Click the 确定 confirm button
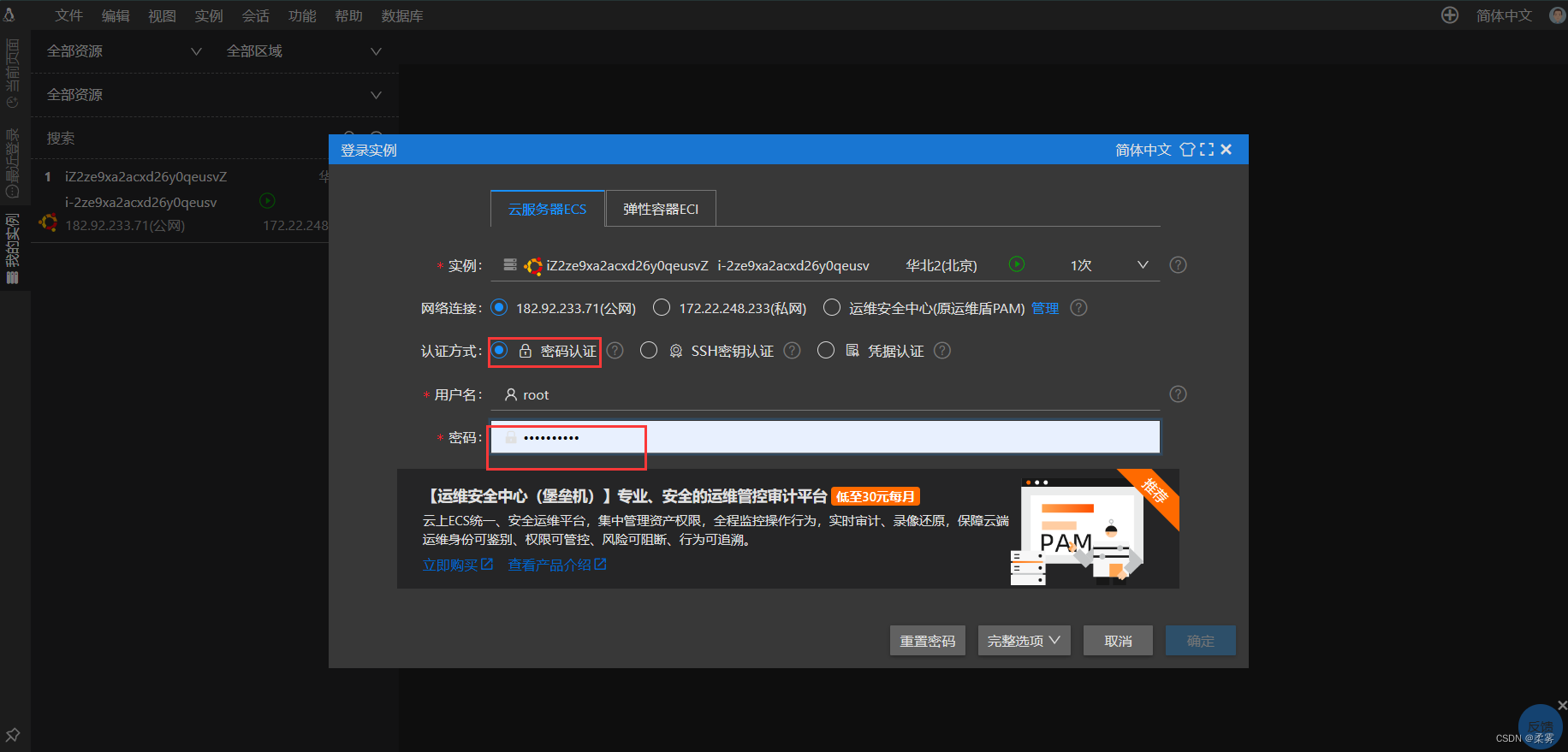1568x752 pixels. 1201,641
